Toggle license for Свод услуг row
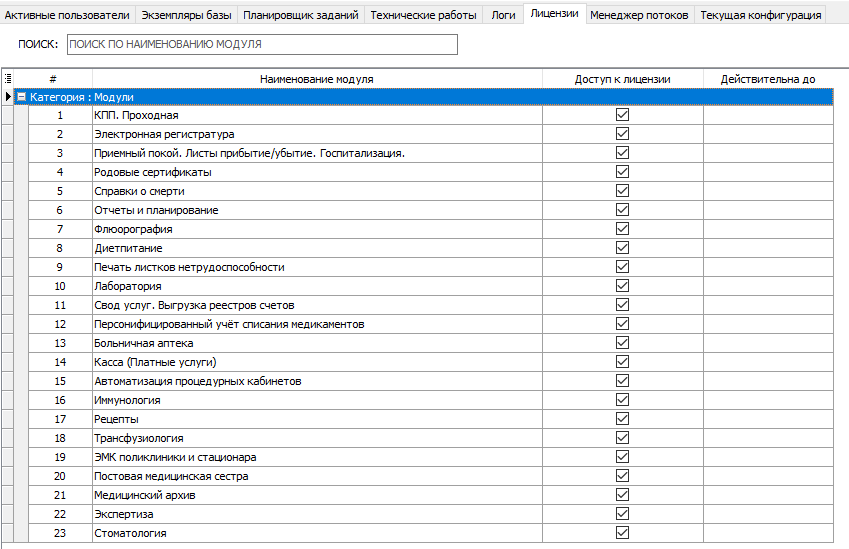Screen dimensions: 849x549 coord(623,305)
